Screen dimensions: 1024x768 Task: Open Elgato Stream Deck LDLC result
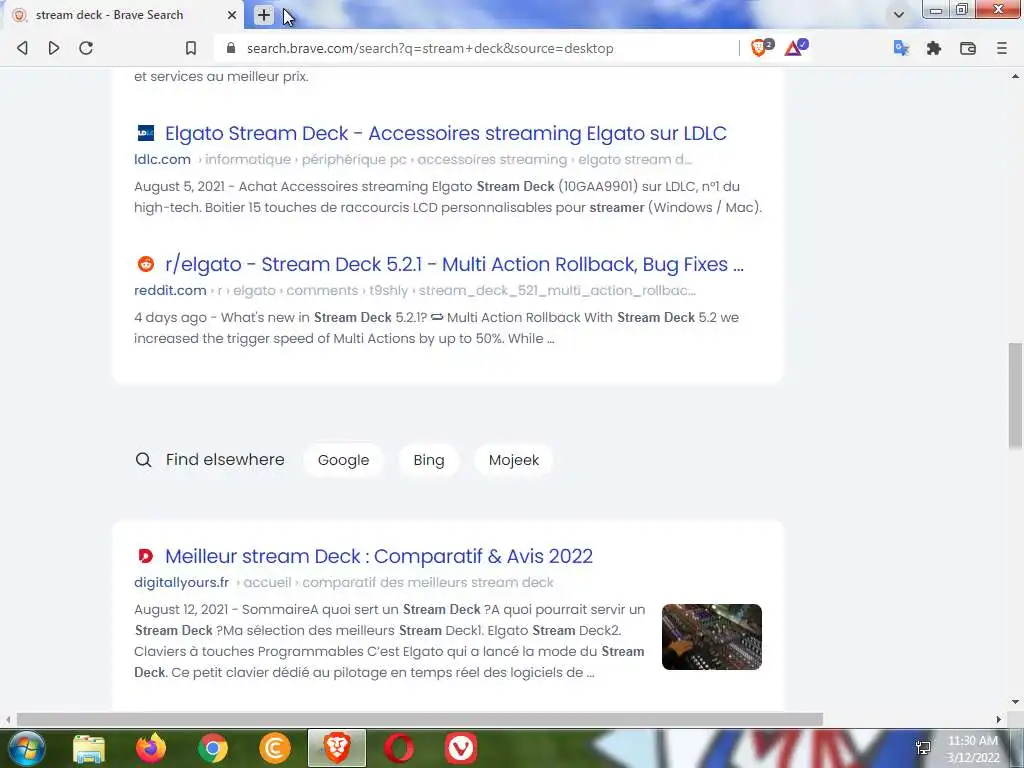[x=445, y=133]
